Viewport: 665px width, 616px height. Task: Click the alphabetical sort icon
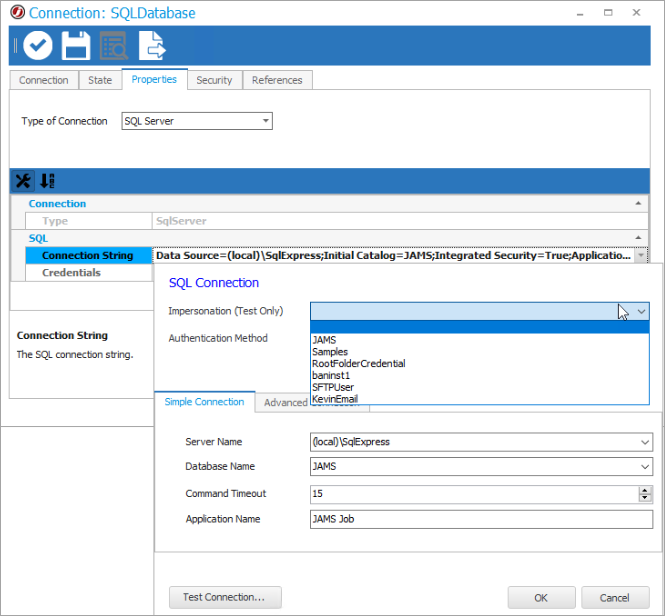pyautogui.click(x=47, y=181)
